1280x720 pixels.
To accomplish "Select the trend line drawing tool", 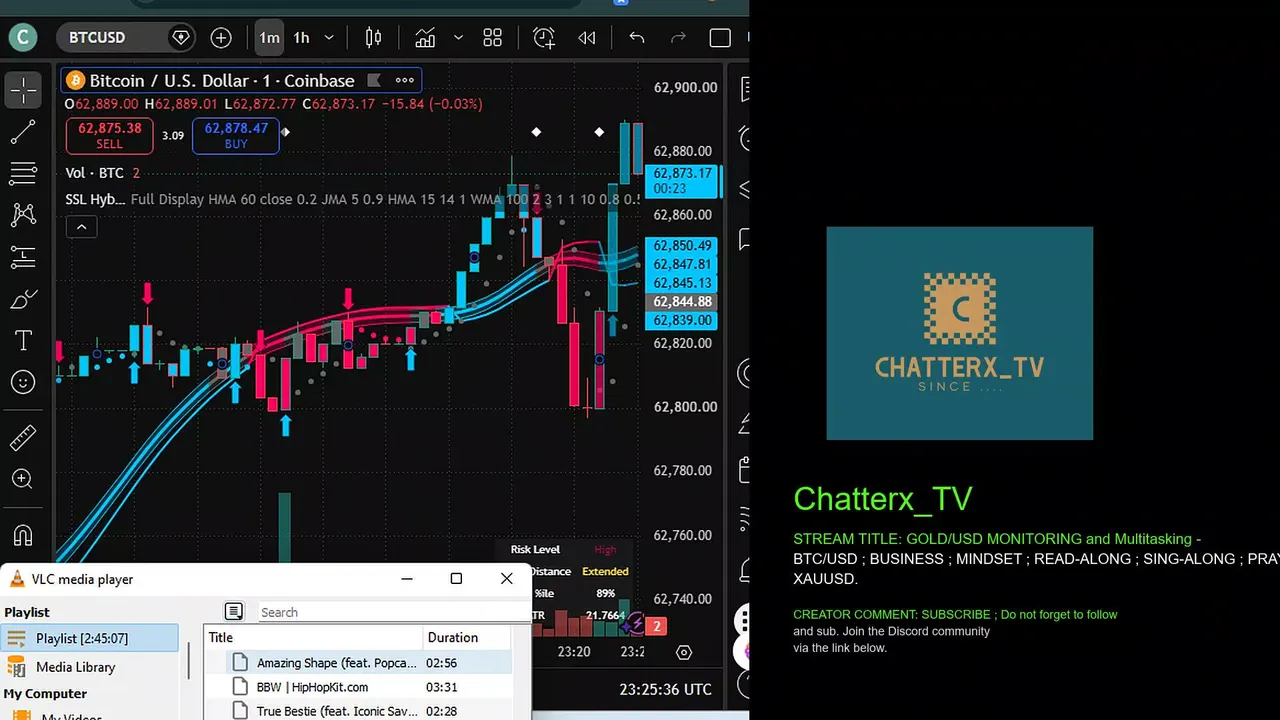I will pyautogui.click(x=23, y=131).
